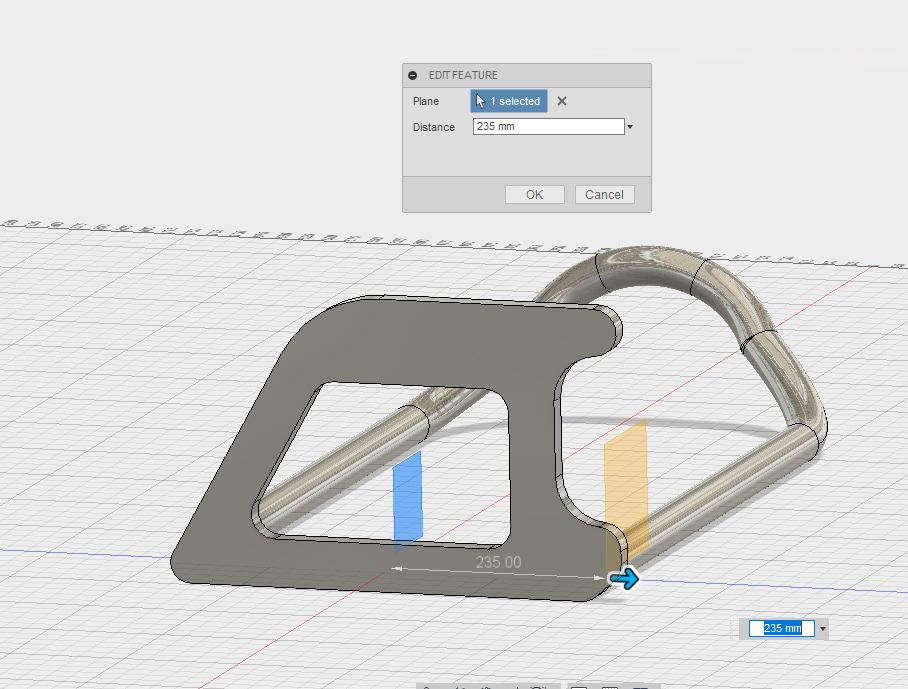Click the Distance field in the dialog
The image size is (908, 689).
[x=547, y=127]
